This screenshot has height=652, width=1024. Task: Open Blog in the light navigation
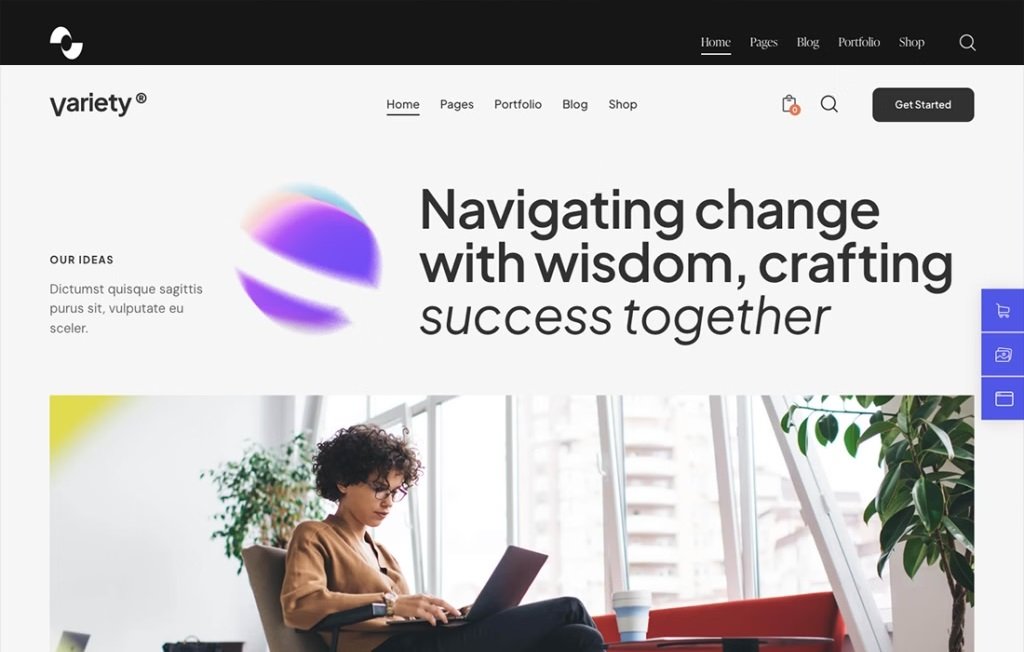(x=575, y=105)
